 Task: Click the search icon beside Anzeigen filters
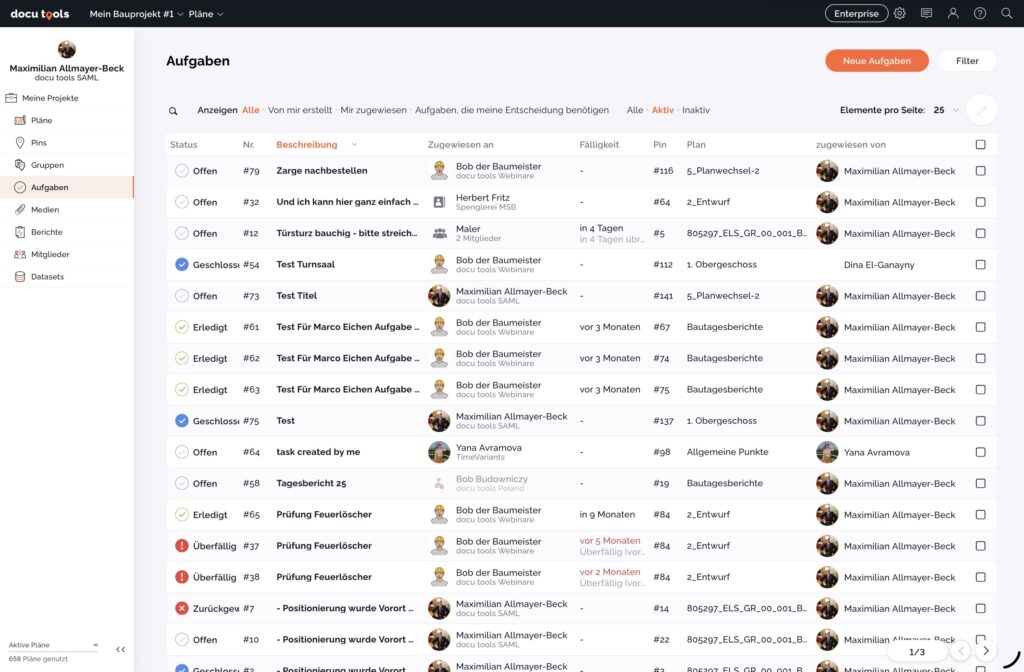point(173,111)
